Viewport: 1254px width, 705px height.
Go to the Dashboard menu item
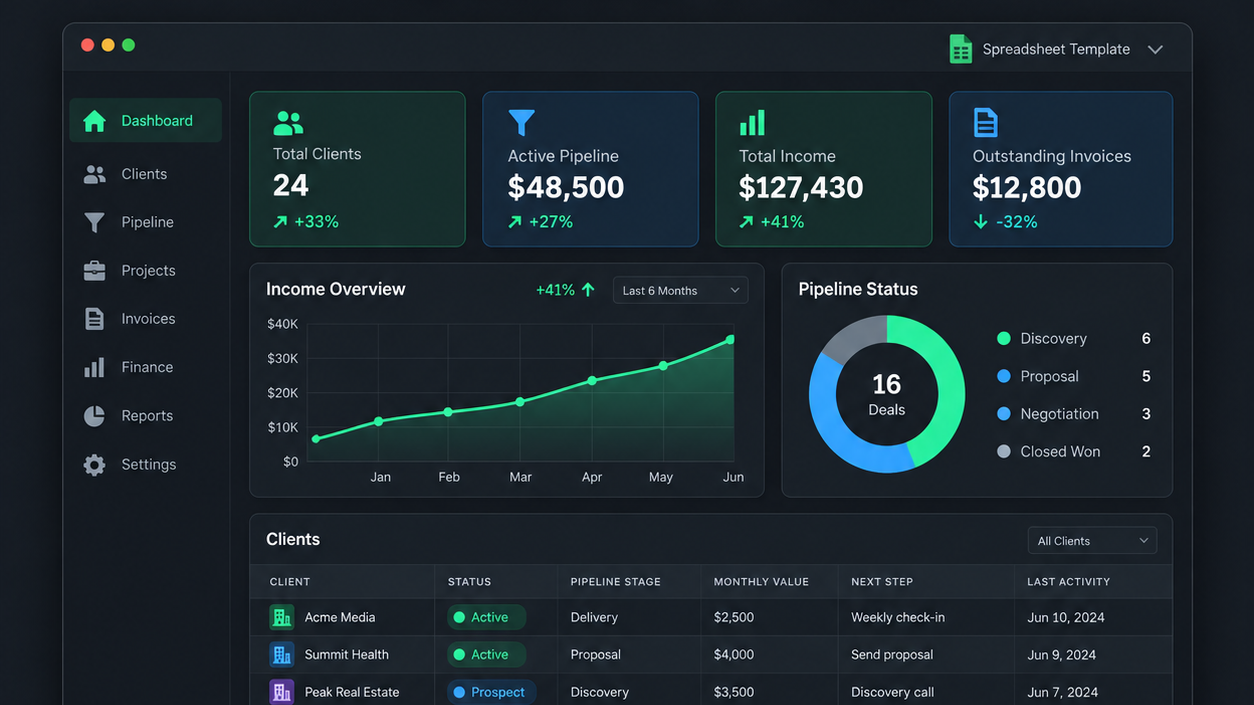point(146,121)
